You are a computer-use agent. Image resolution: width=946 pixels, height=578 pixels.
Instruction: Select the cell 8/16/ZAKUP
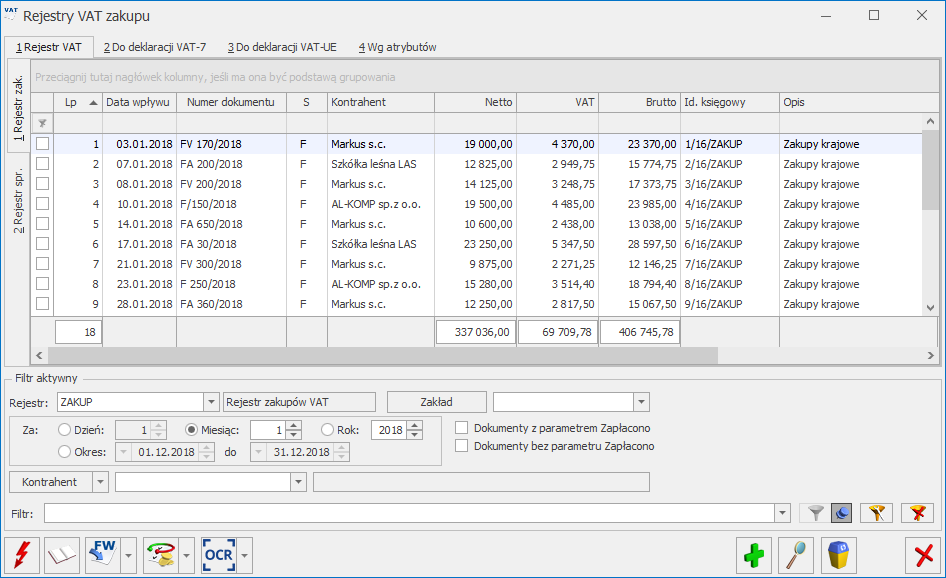click(730, 284)
